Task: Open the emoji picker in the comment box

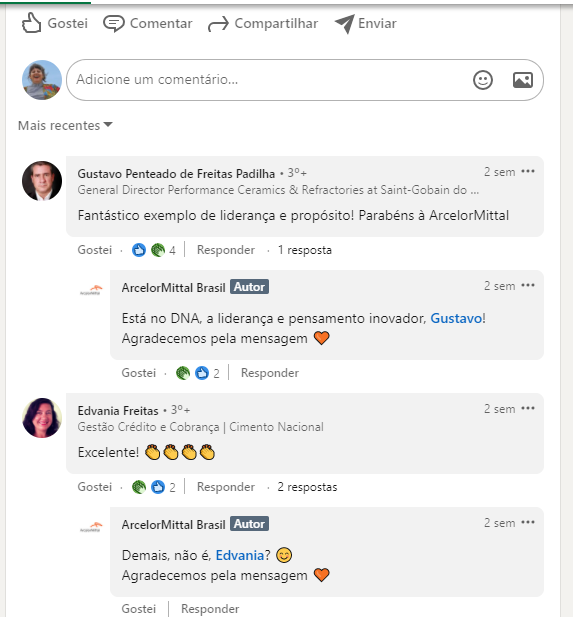Action: pyautogui.click(x=482, y=80)
